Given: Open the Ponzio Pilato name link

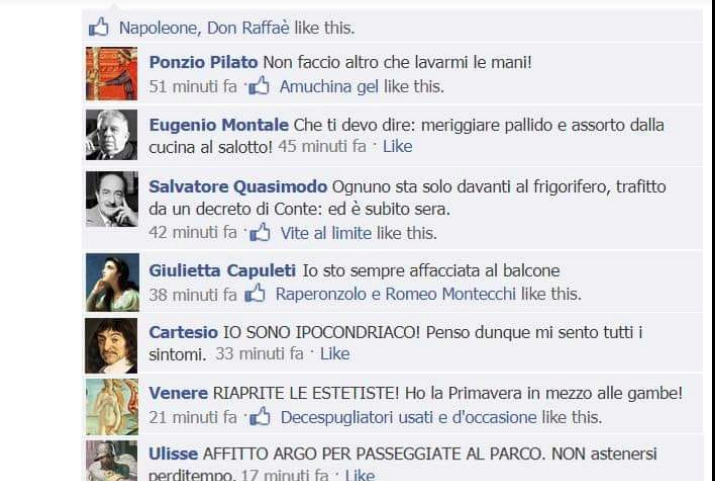Looking at the screenshot, I should click(x=203, y=62).
